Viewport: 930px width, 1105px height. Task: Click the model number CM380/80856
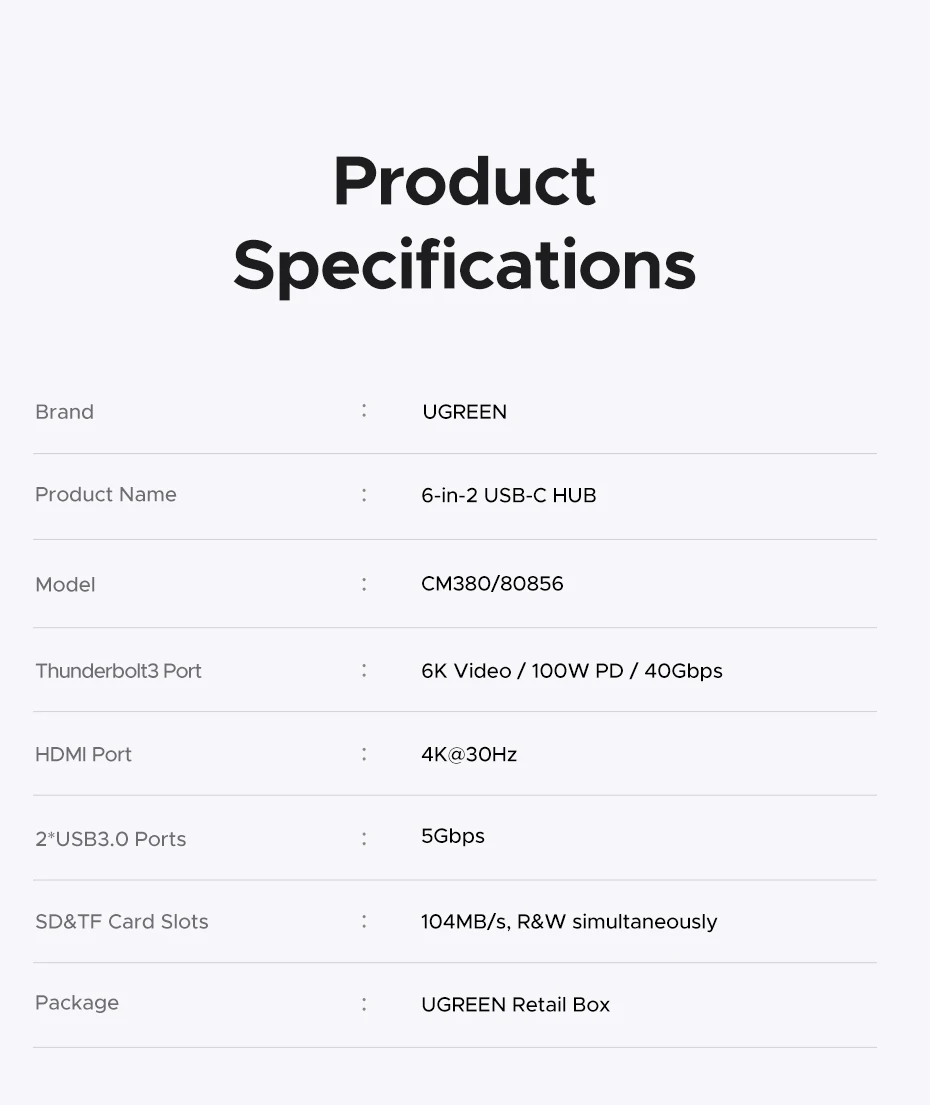[492, 584]
